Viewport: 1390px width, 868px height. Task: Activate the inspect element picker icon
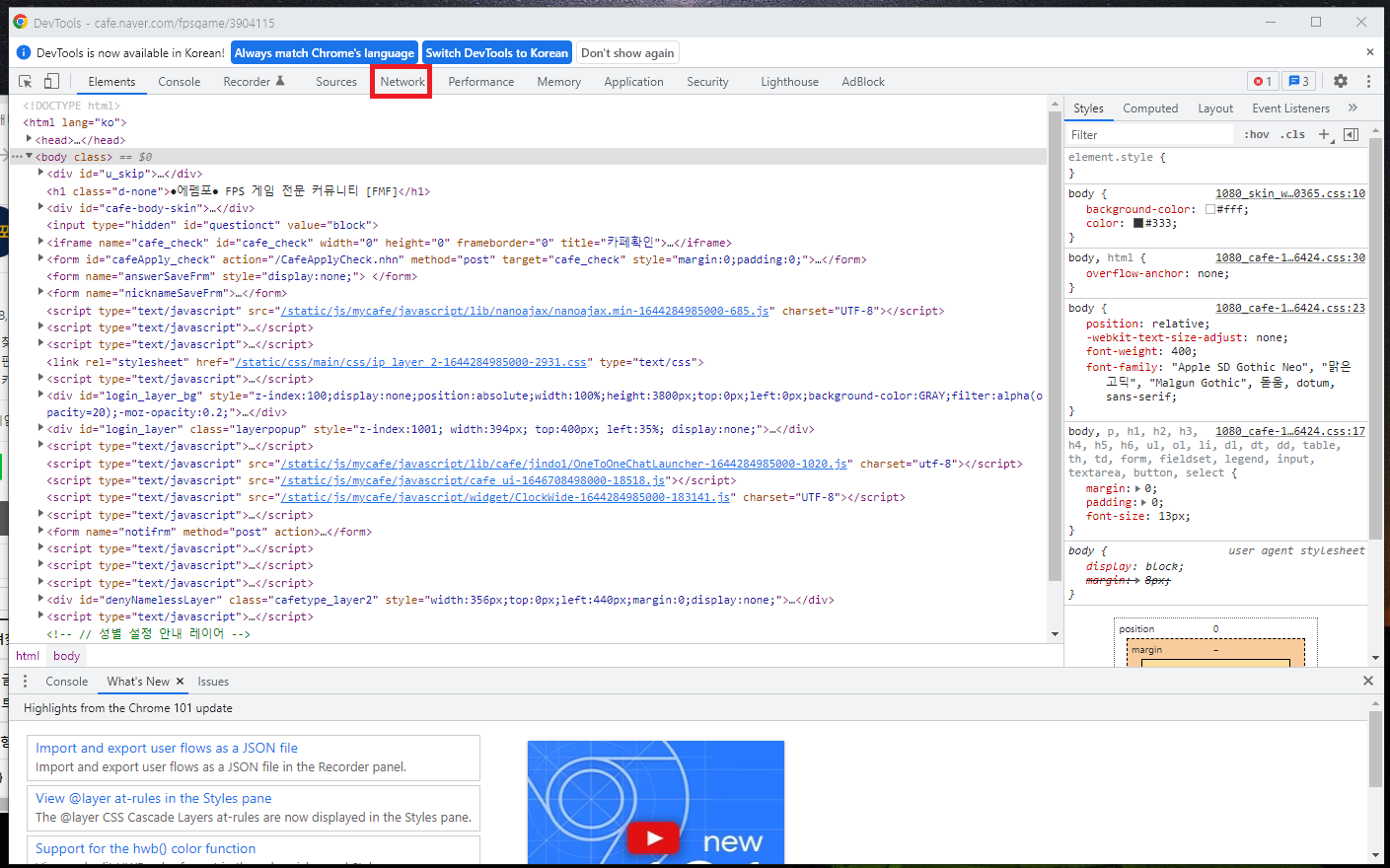point(26,81)
